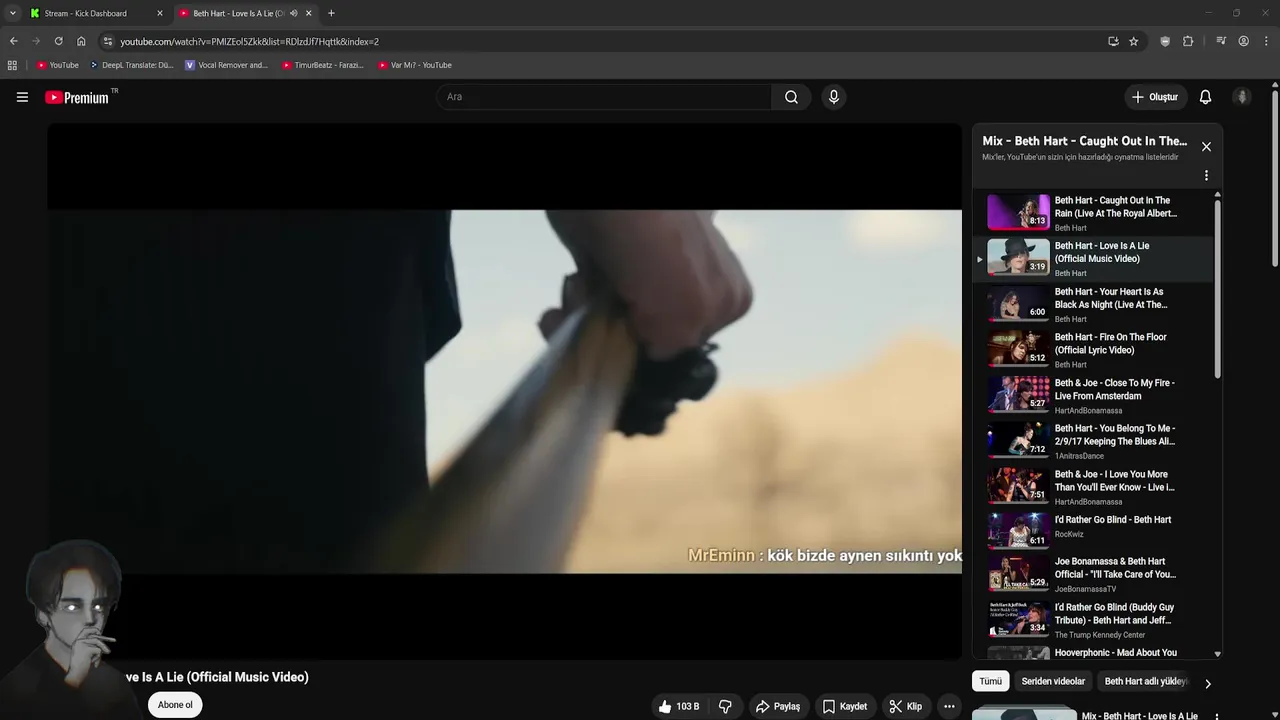Open the media controls toolbar icon
This screenshot has height=720, width=1280.
tap(1221, 41)
